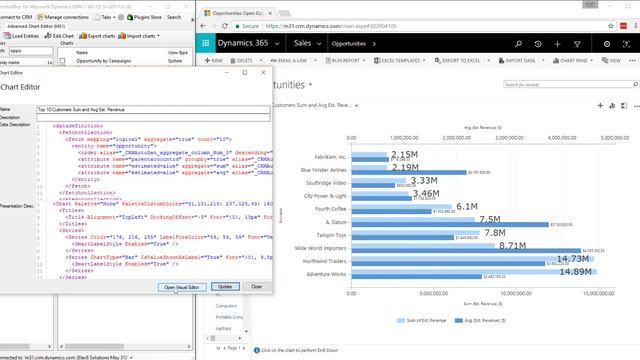Click EXPORT TO EXCEL command

[457, 60]
